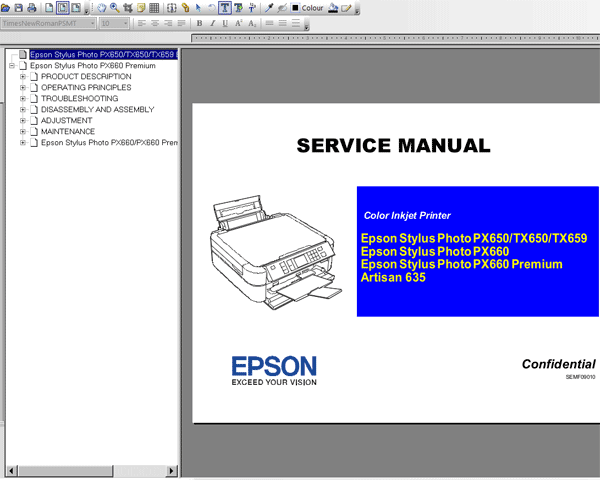Toggle Subscript formatting
This screenshot has height=480, width=600.
click(252, 24)
